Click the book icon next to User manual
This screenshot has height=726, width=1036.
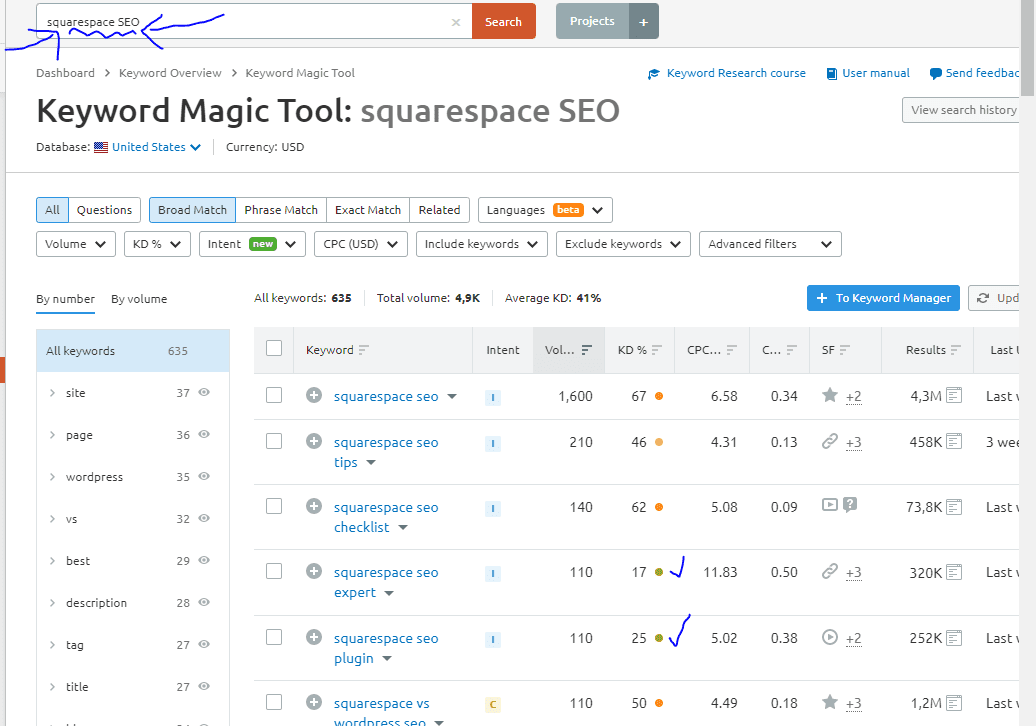tap(831, 72)
